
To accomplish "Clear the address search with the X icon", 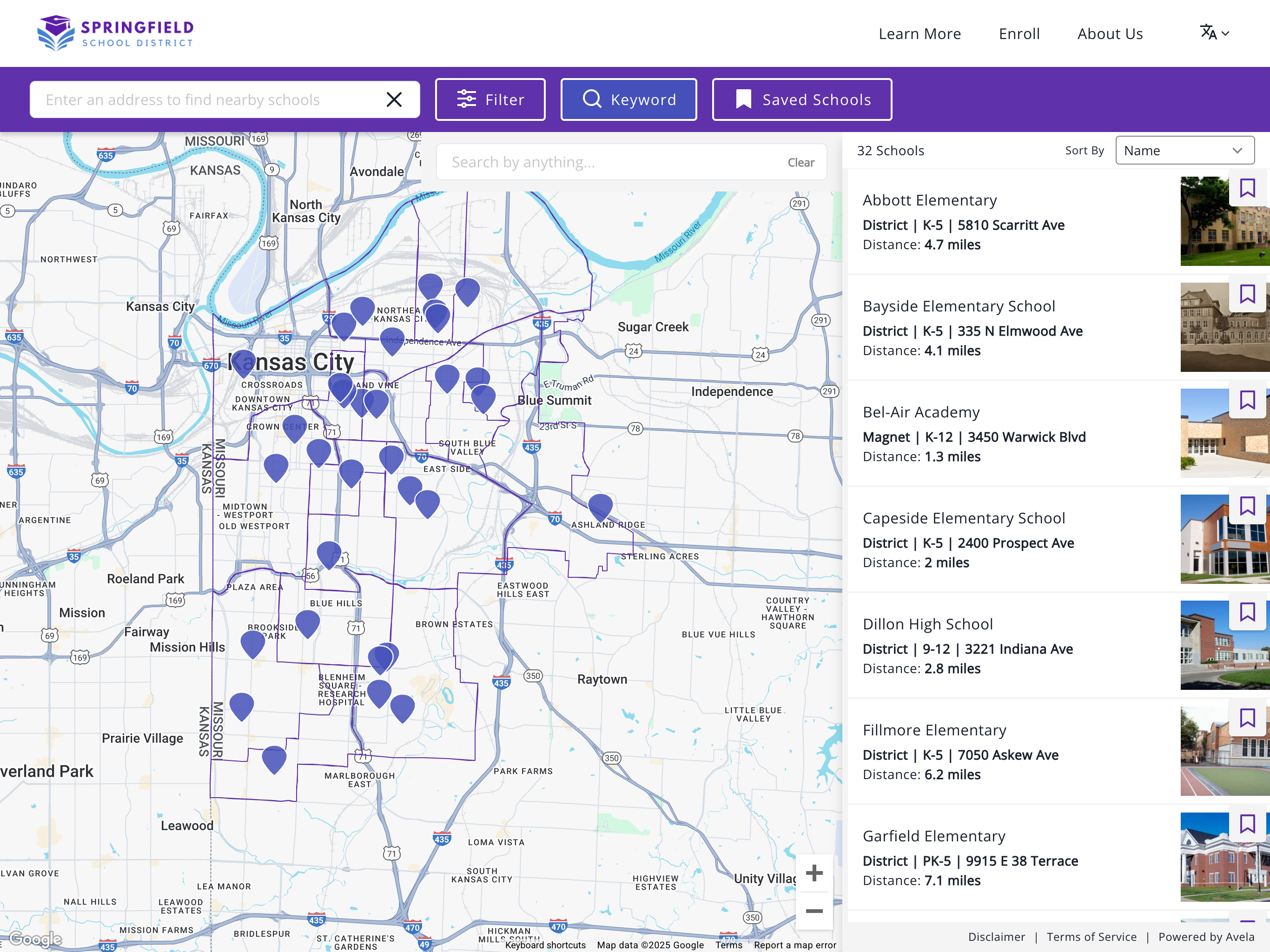I will pos(394,99).
